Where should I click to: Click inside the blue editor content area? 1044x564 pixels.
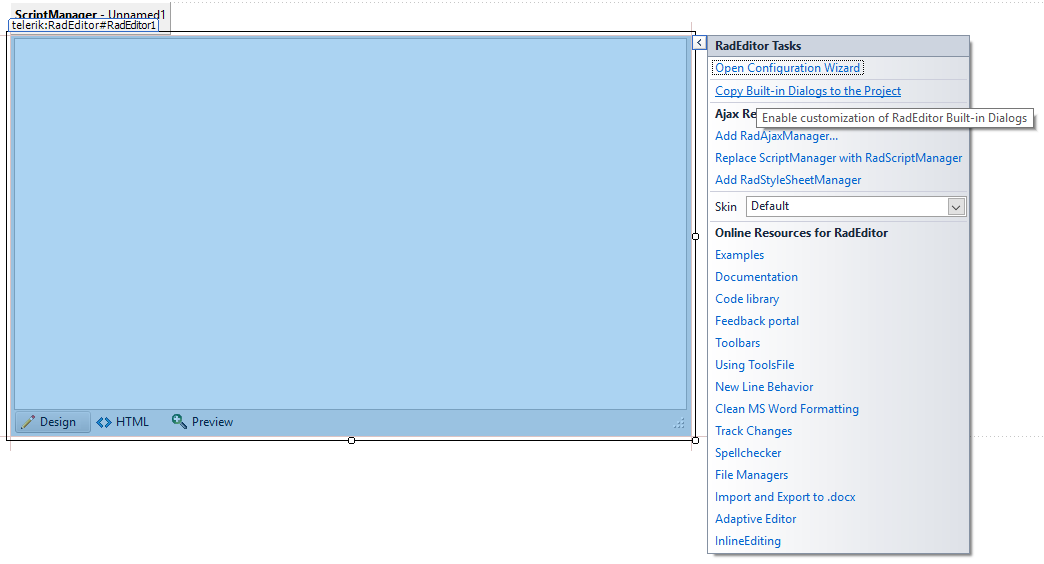click(350, 222)
